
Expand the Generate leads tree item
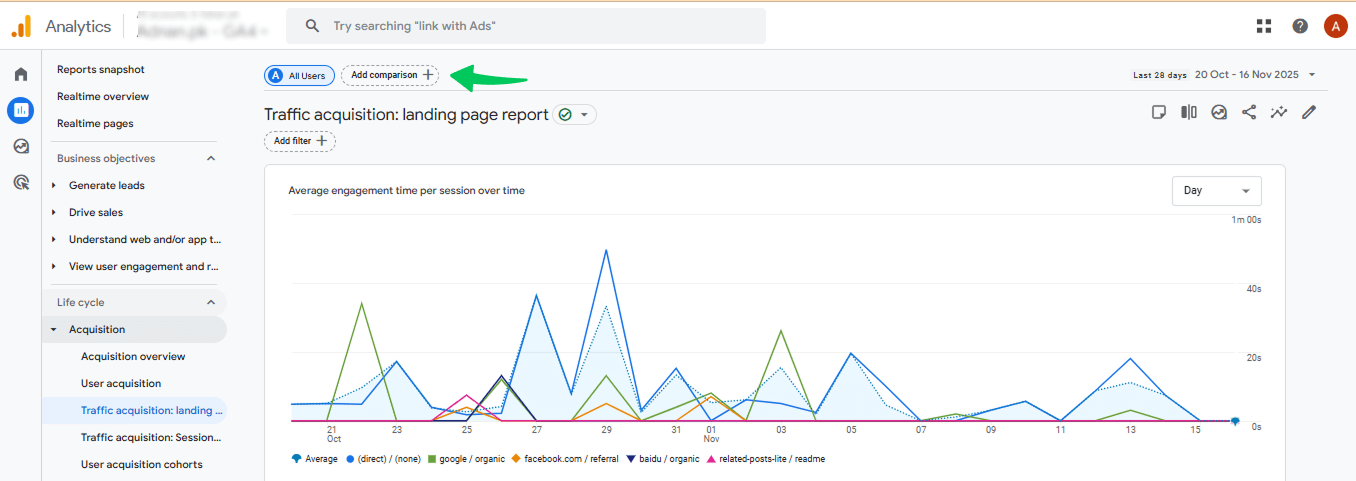coord(54,185)
